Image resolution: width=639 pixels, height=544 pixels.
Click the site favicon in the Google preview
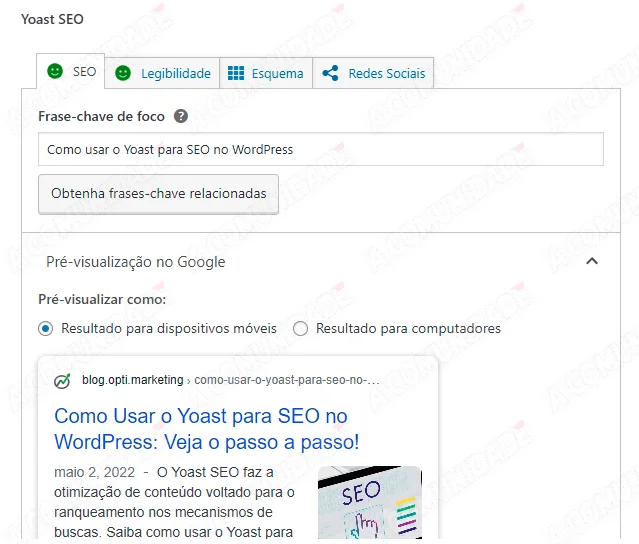62,381
